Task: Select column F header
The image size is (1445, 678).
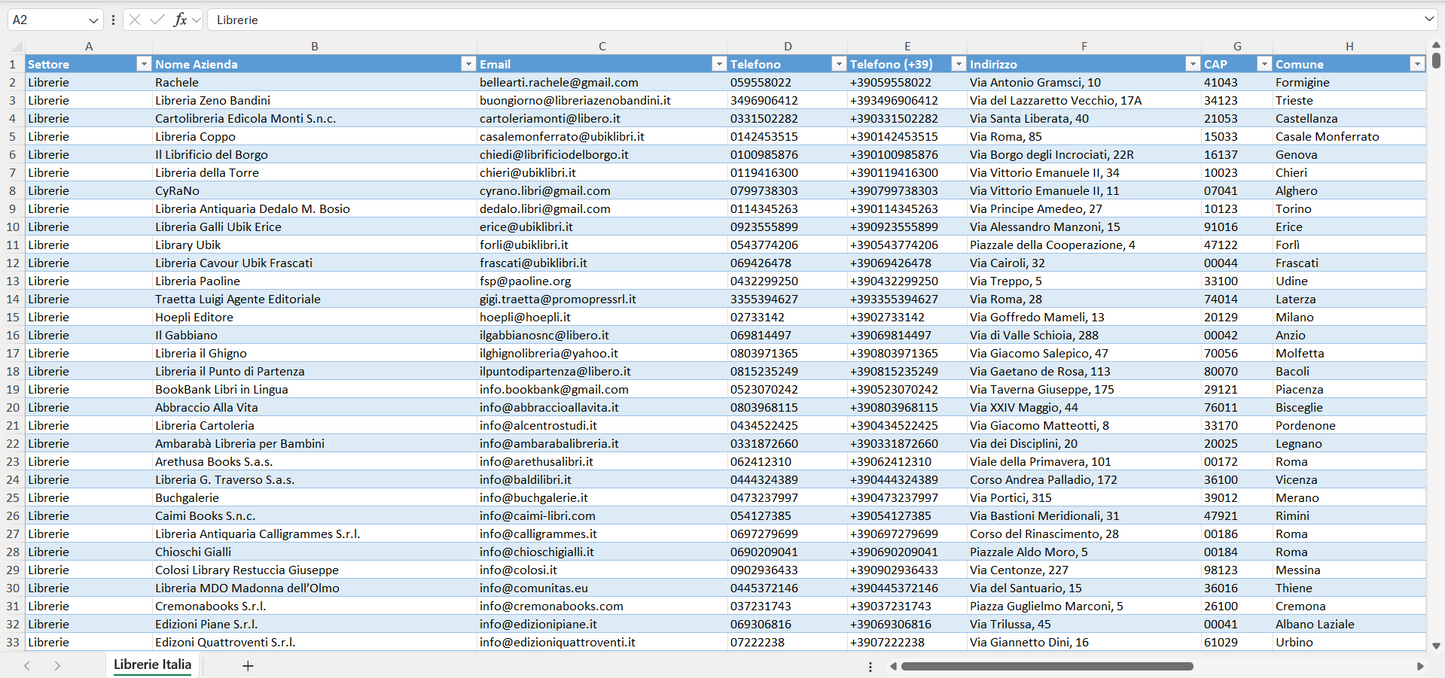Action: [x=1084, y=46]
